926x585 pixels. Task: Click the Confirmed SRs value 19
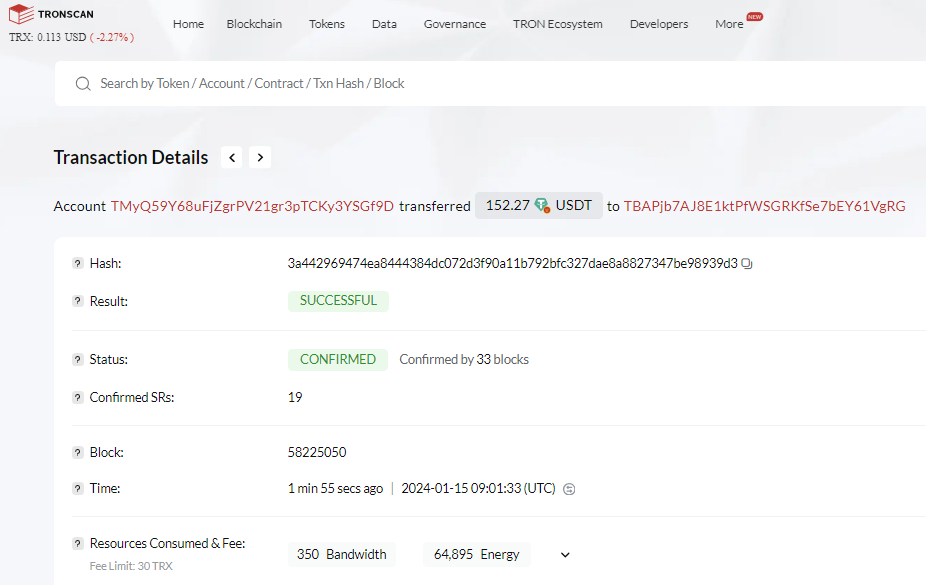pos(295,397)
